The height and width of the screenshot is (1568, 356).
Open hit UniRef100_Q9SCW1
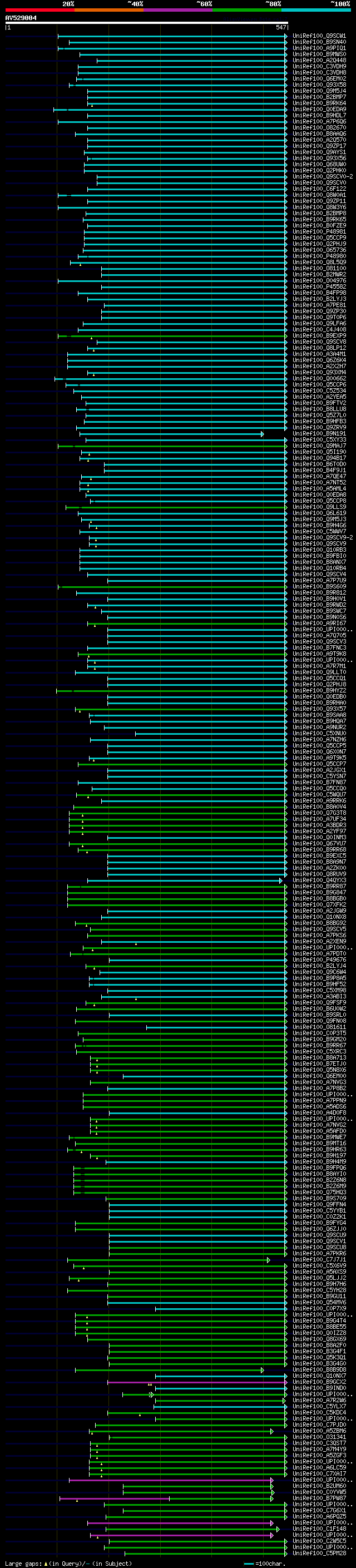point(319,36)
